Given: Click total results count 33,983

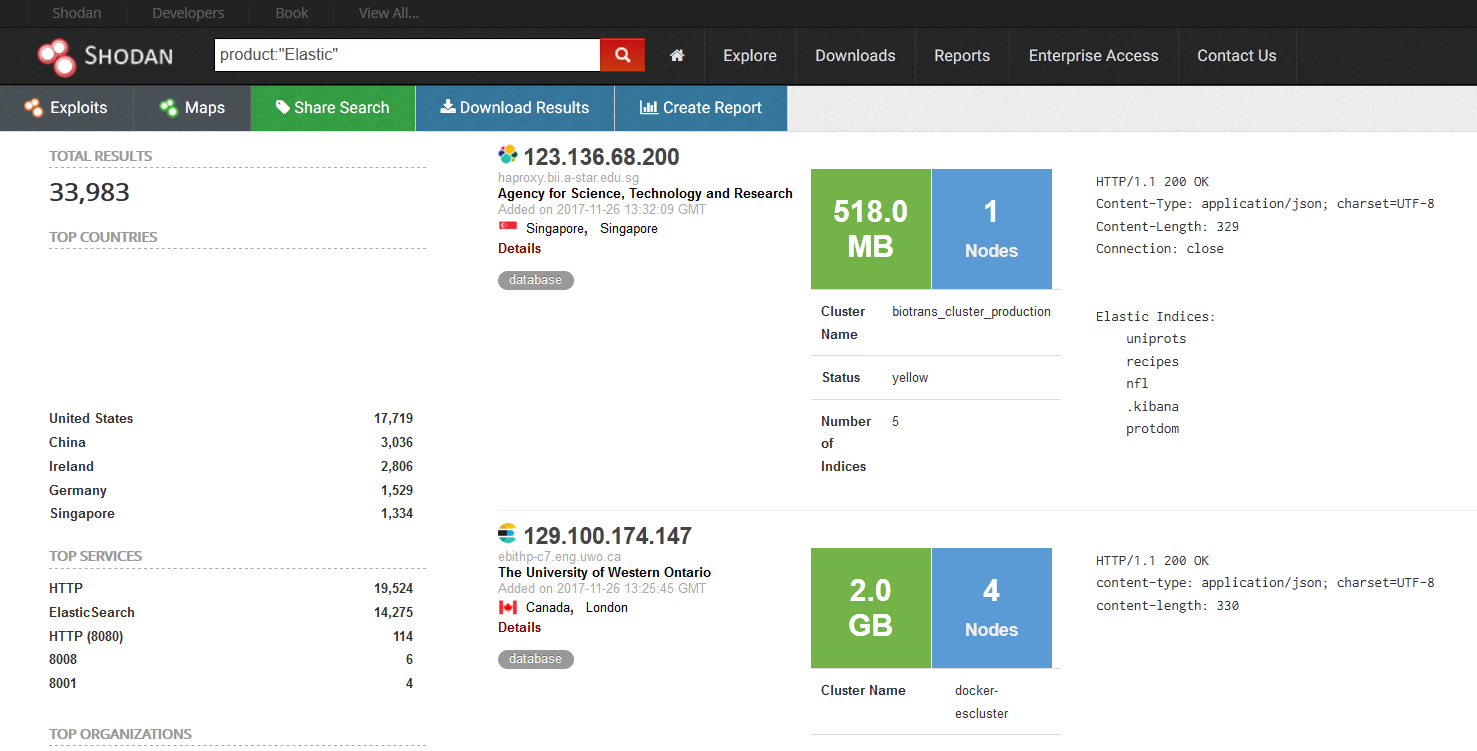Looking at the screenshot, I should point(89,192).
